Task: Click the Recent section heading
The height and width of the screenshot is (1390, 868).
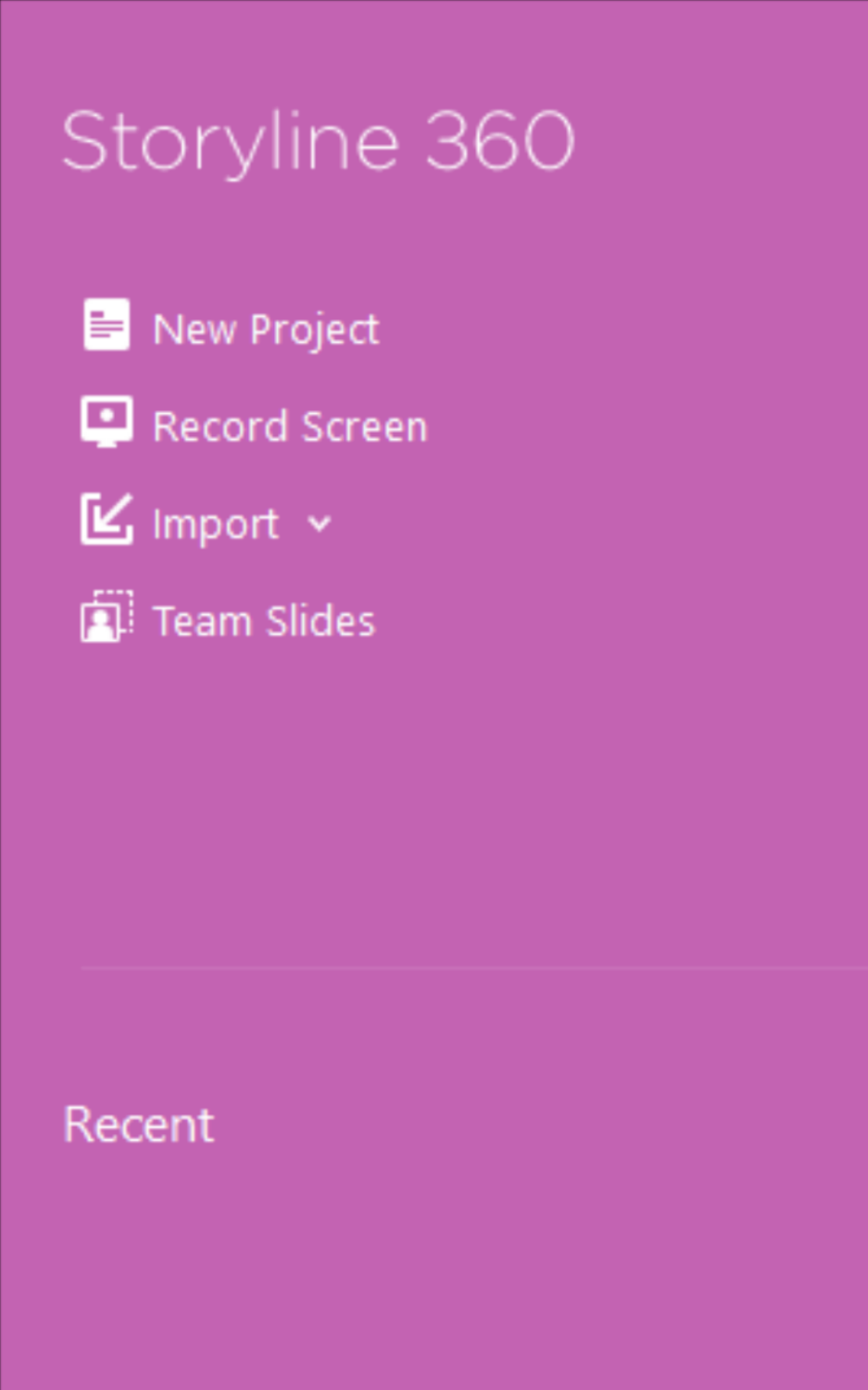Action: [x=139, y=1125]
